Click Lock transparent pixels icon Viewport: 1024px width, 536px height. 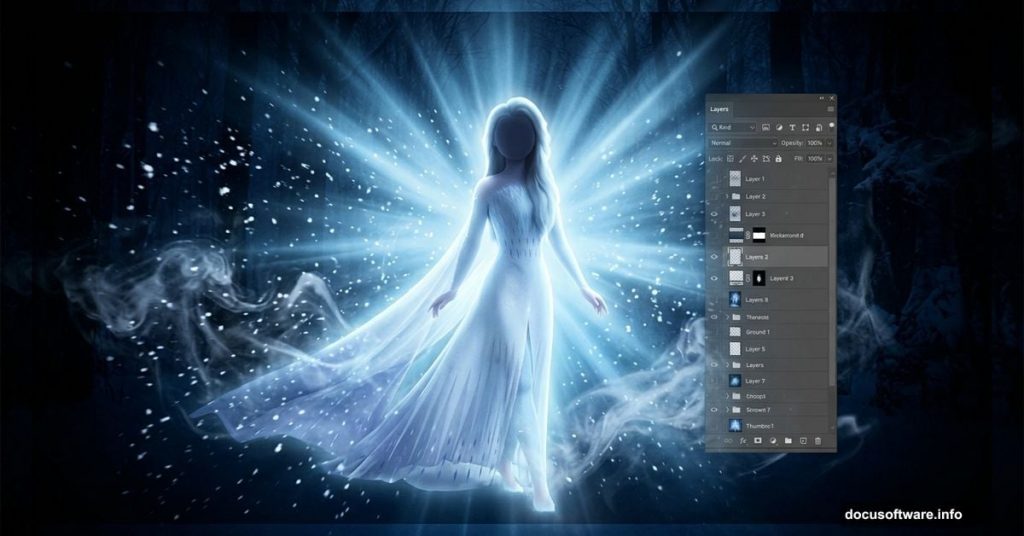[x=730, y=159]
